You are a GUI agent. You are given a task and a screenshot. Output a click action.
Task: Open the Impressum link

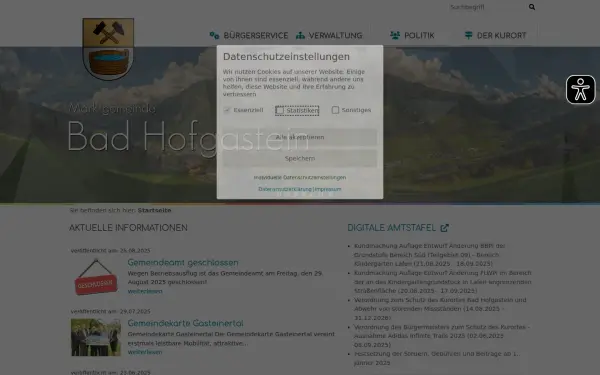328,189
